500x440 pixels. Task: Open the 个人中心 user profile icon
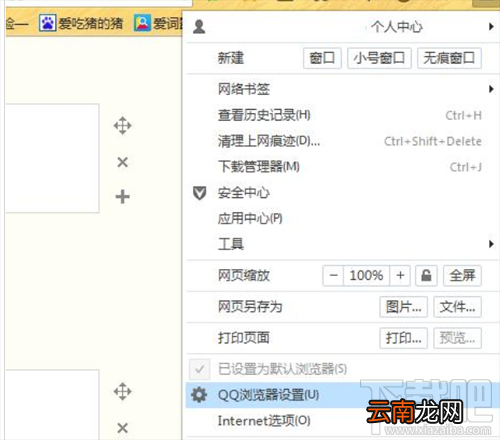pyautogui.click(x=199, y=27)
